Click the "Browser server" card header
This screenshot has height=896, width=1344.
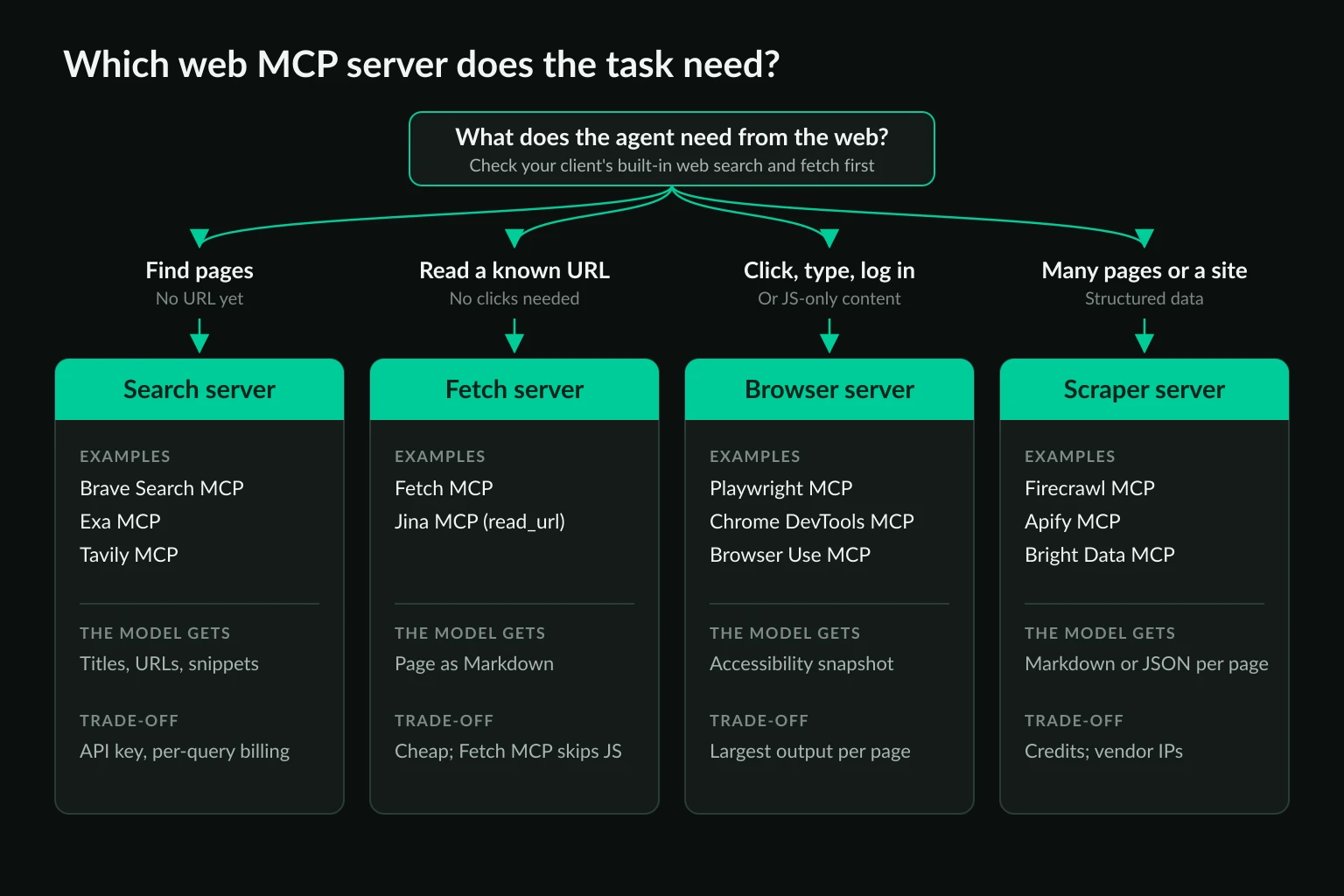point(829,389)
